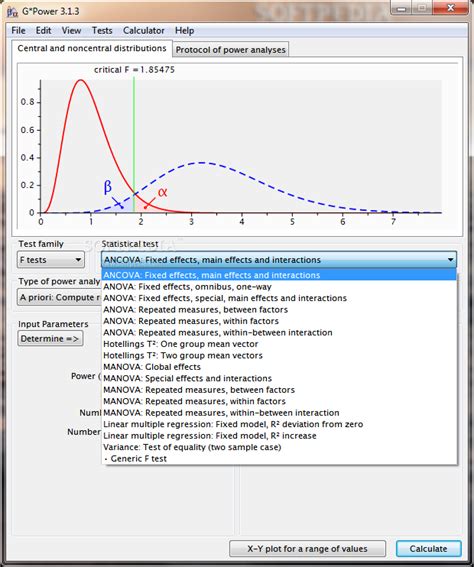Select MANOVA: Repeated measures, within factors
The width and height of the screenshot is (474, 567).
tap(279, 401)
